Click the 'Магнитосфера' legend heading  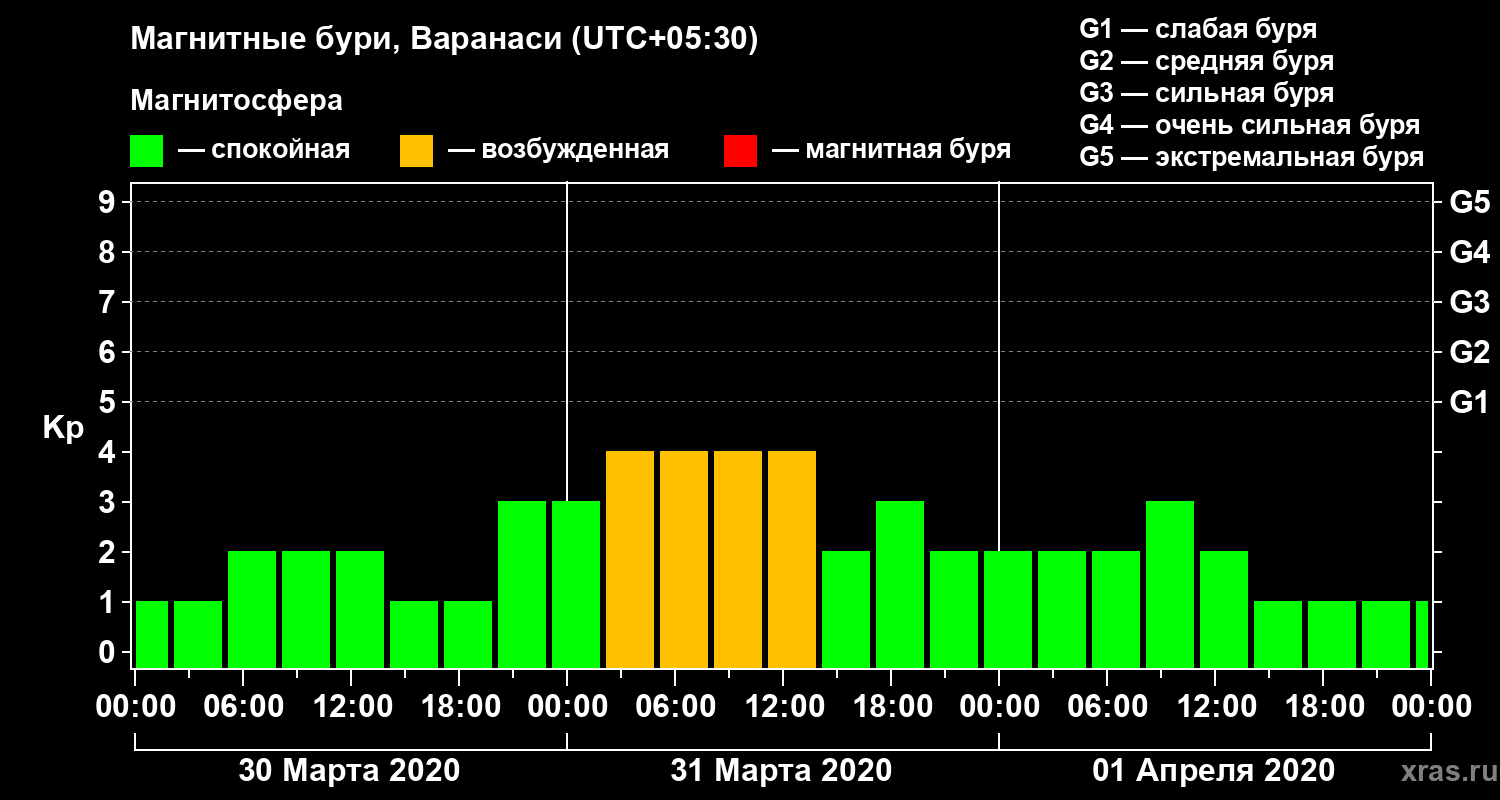click(236, 101)
